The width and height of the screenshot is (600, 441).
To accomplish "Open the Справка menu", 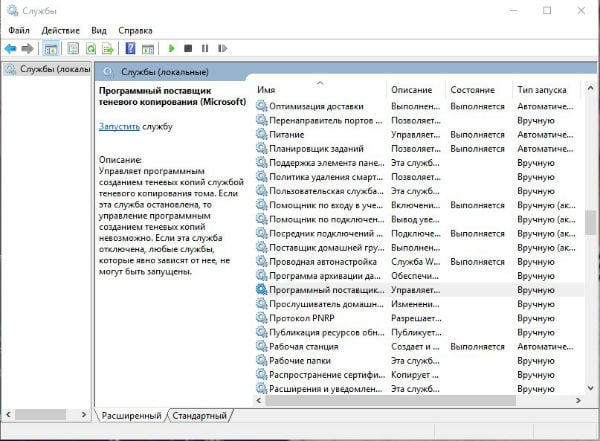I will [x=135, y=30].
